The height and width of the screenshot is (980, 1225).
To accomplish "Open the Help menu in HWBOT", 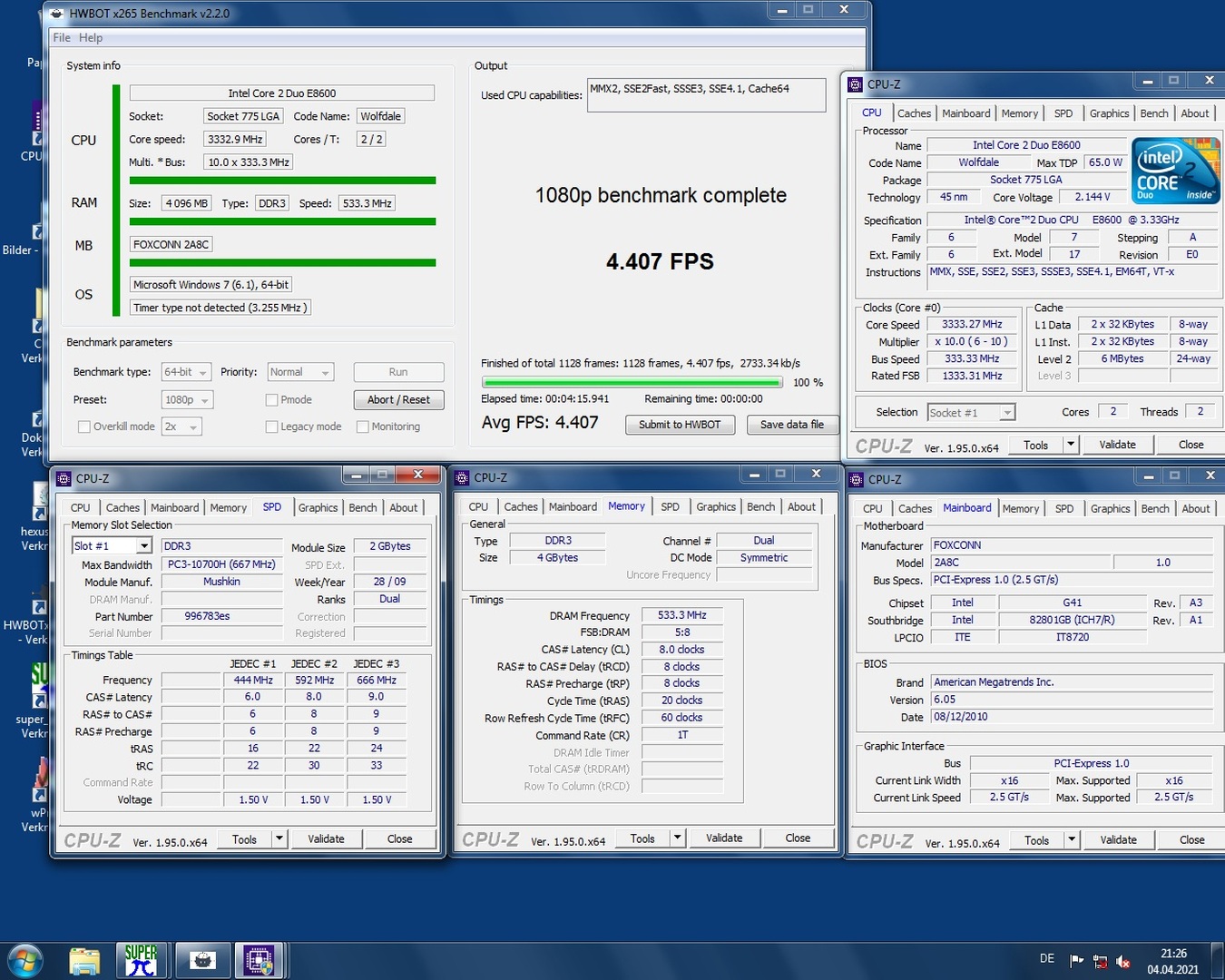I will [x=91, y=37].
